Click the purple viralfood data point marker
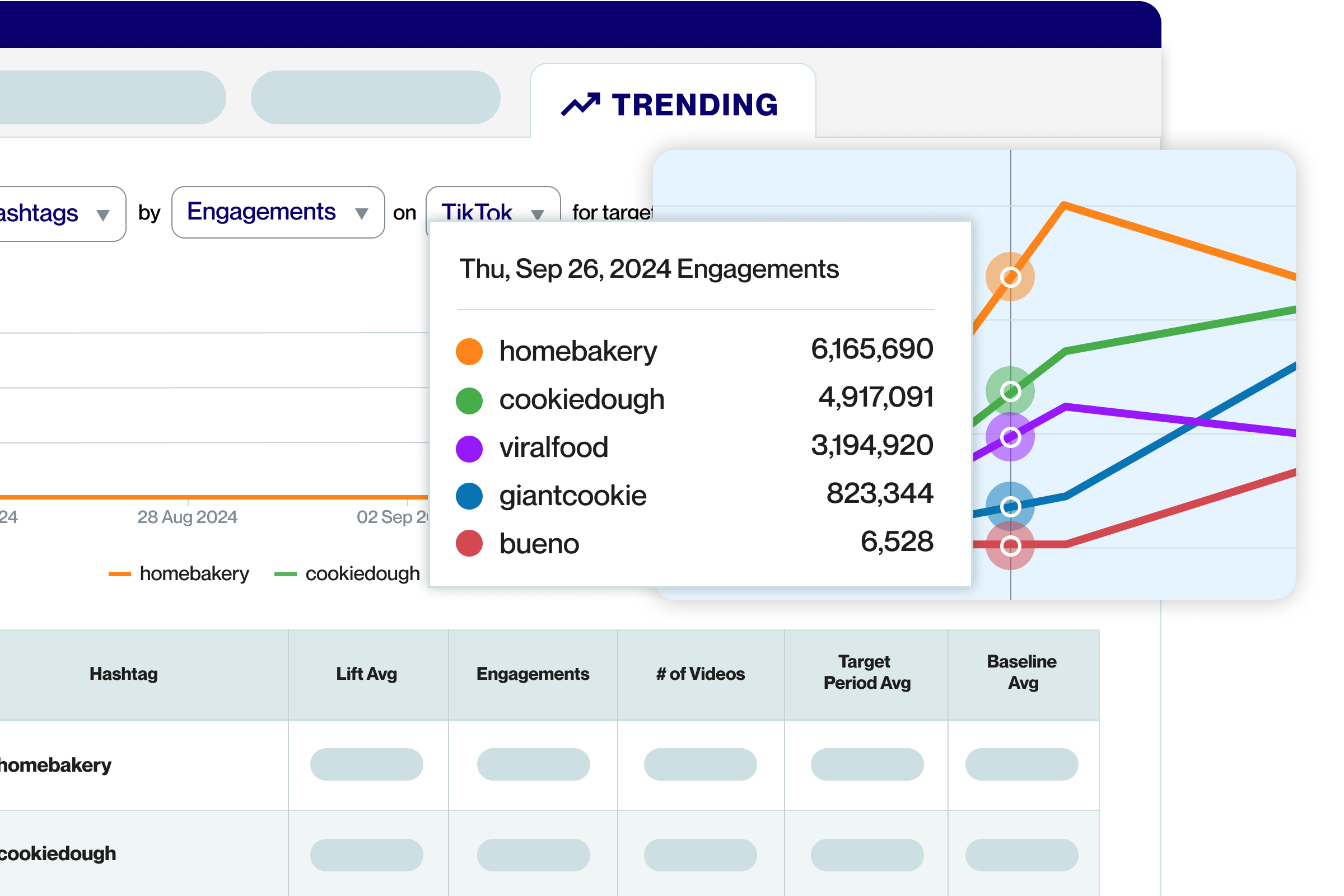1344x896 pixels. (1010, 437)
